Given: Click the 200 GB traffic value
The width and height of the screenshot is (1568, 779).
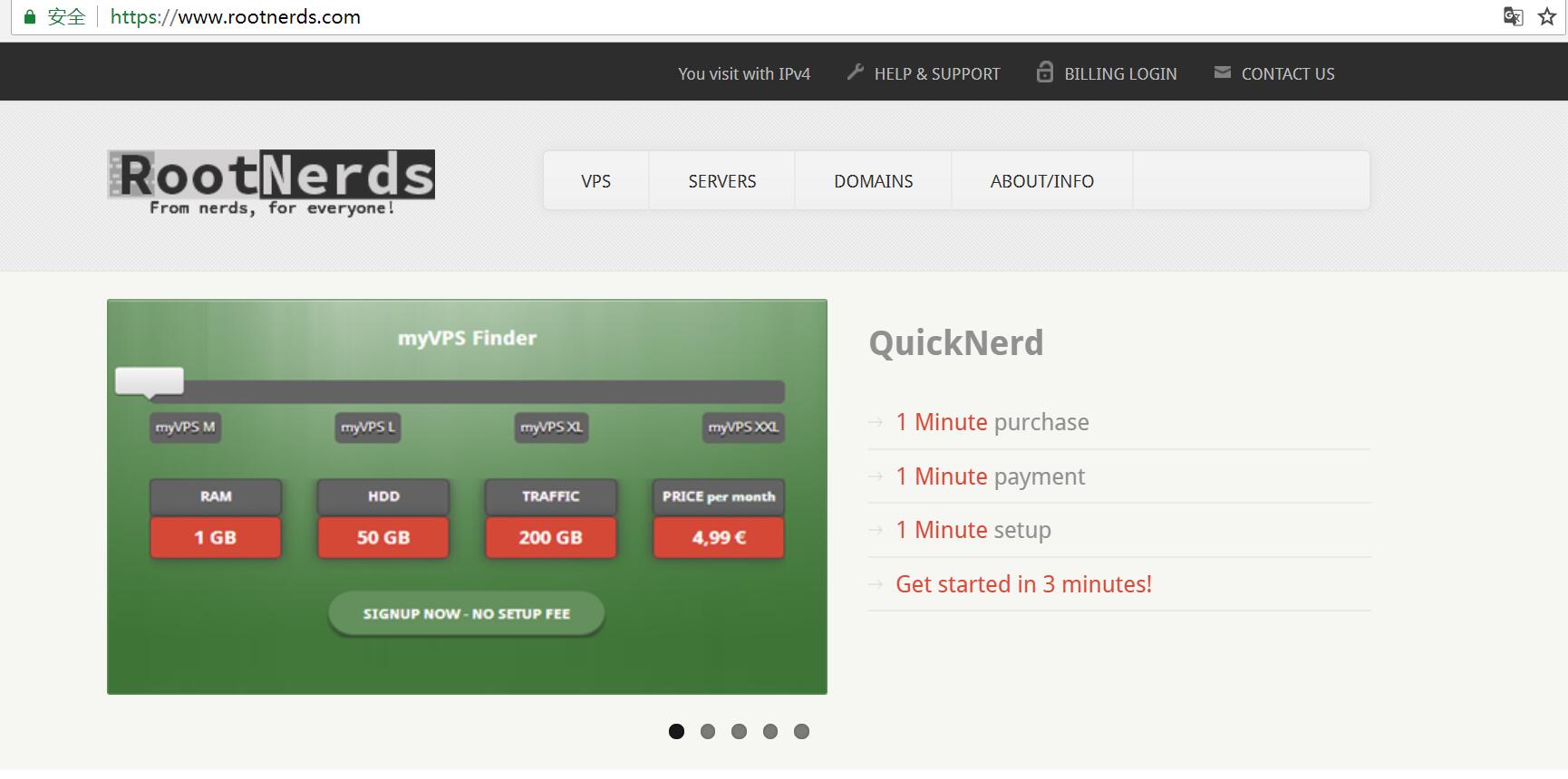Looking at the screenshot, I should click(x=551, y=537).
